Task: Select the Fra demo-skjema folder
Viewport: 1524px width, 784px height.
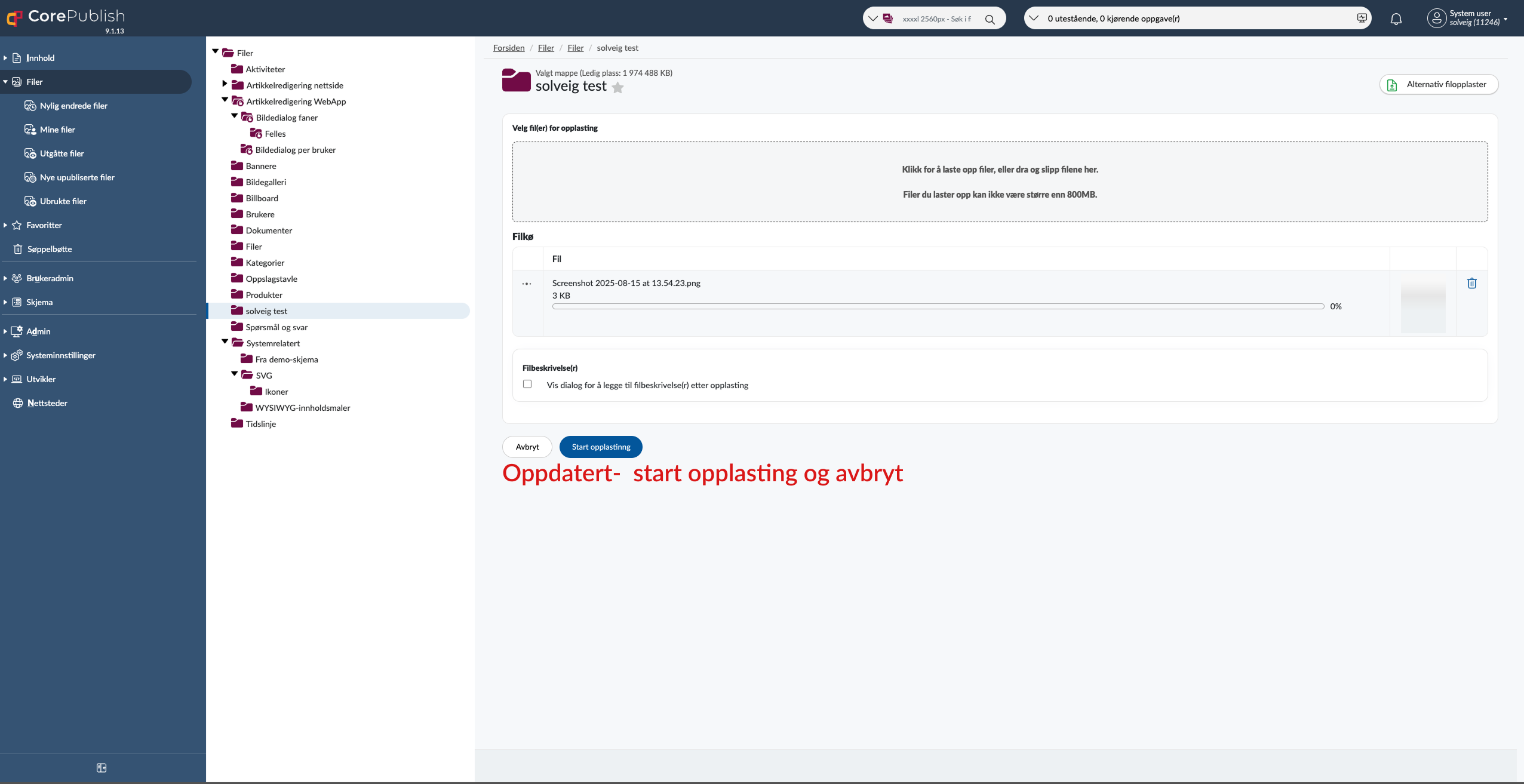Action: (287, 359)
